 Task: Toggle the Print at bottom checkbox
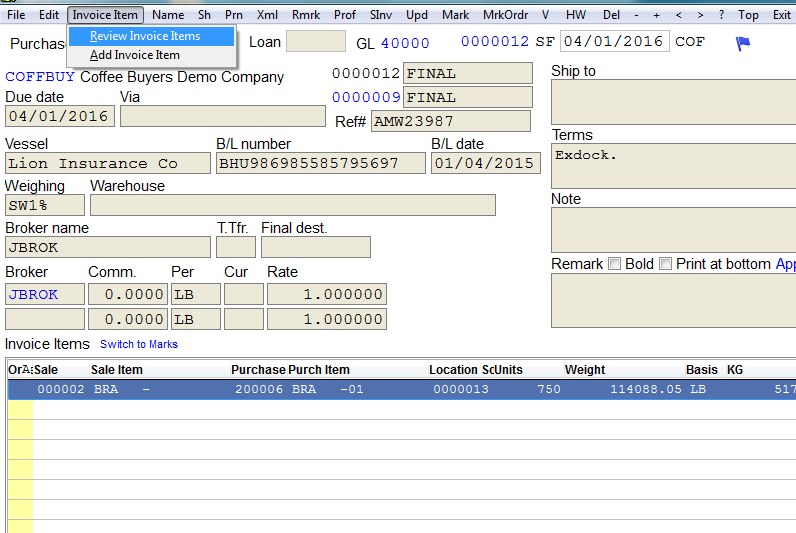click(665, 263)
